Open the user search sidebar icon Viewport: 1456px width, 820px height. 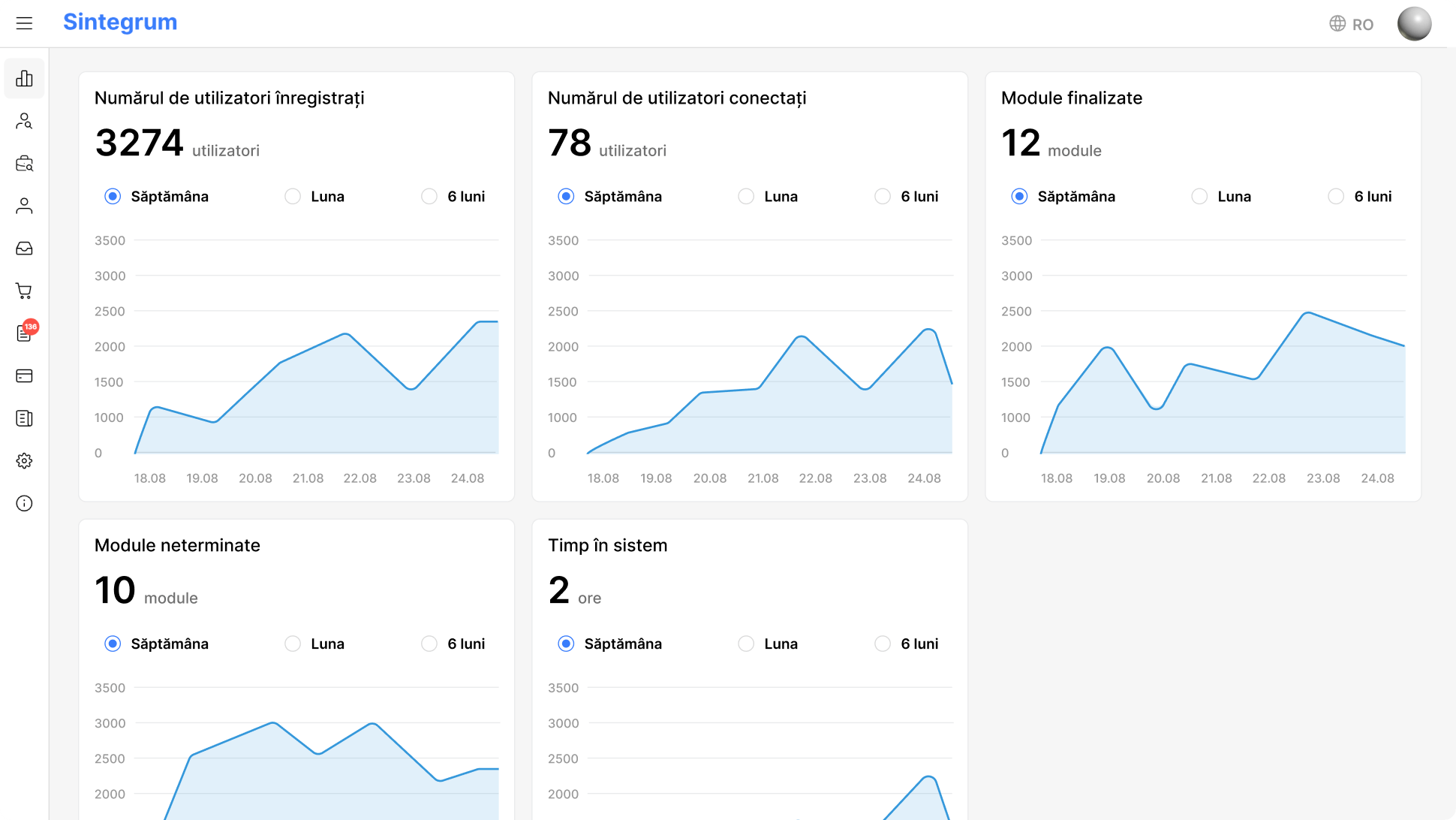coord(24,121)
